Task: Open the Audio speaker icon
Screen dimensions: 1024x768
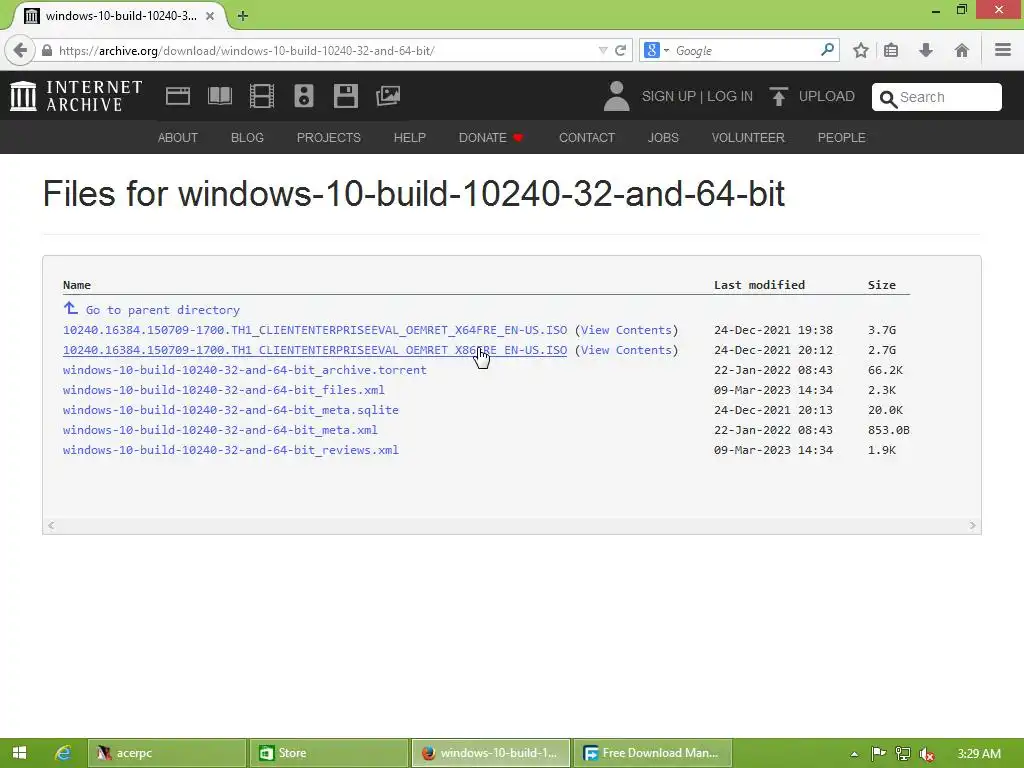Action: (304, 96)
